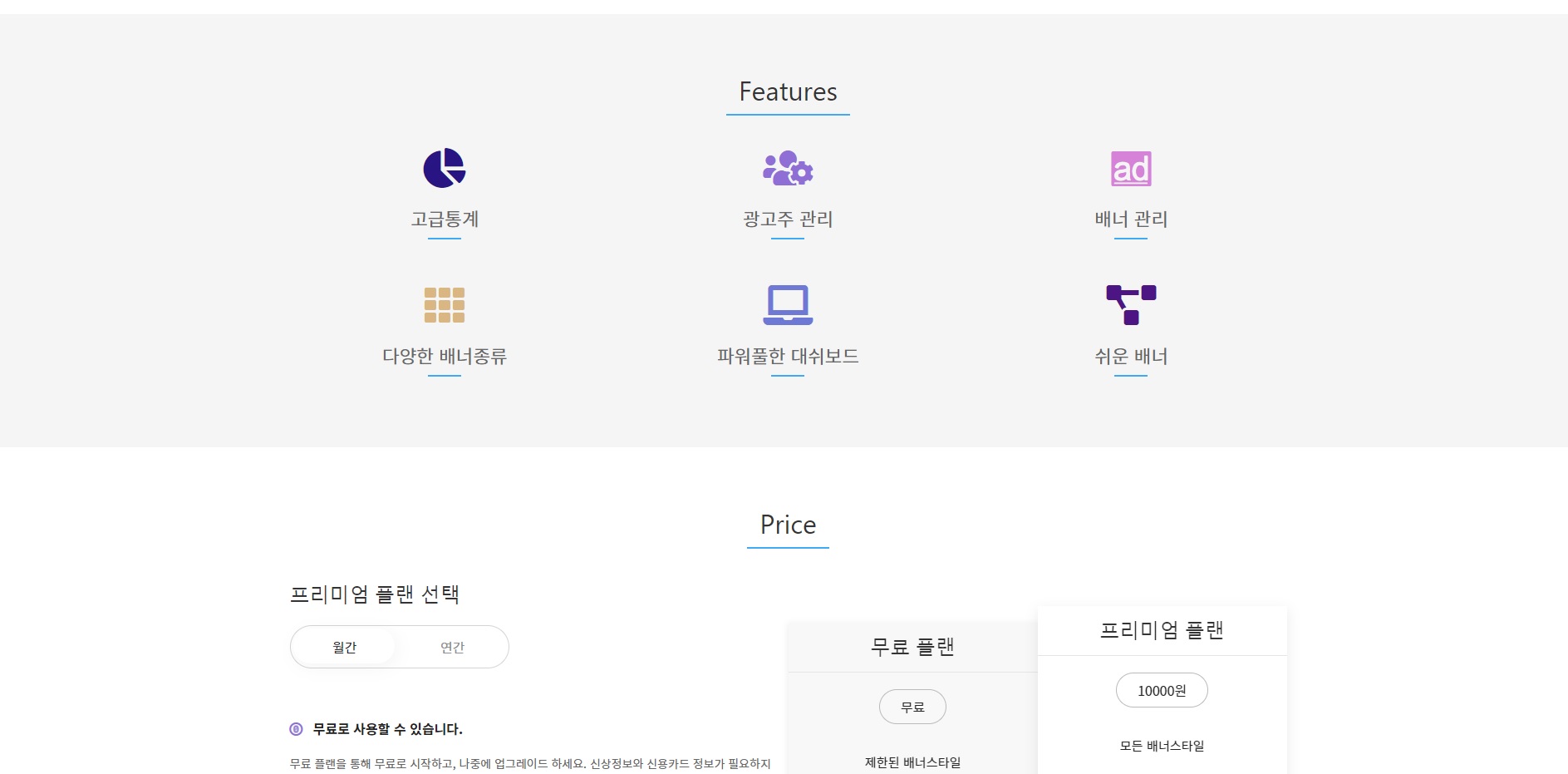Click the node diagram icon for 쉬운 배너
The image size is (1568, 774).
click(1130, 305)
